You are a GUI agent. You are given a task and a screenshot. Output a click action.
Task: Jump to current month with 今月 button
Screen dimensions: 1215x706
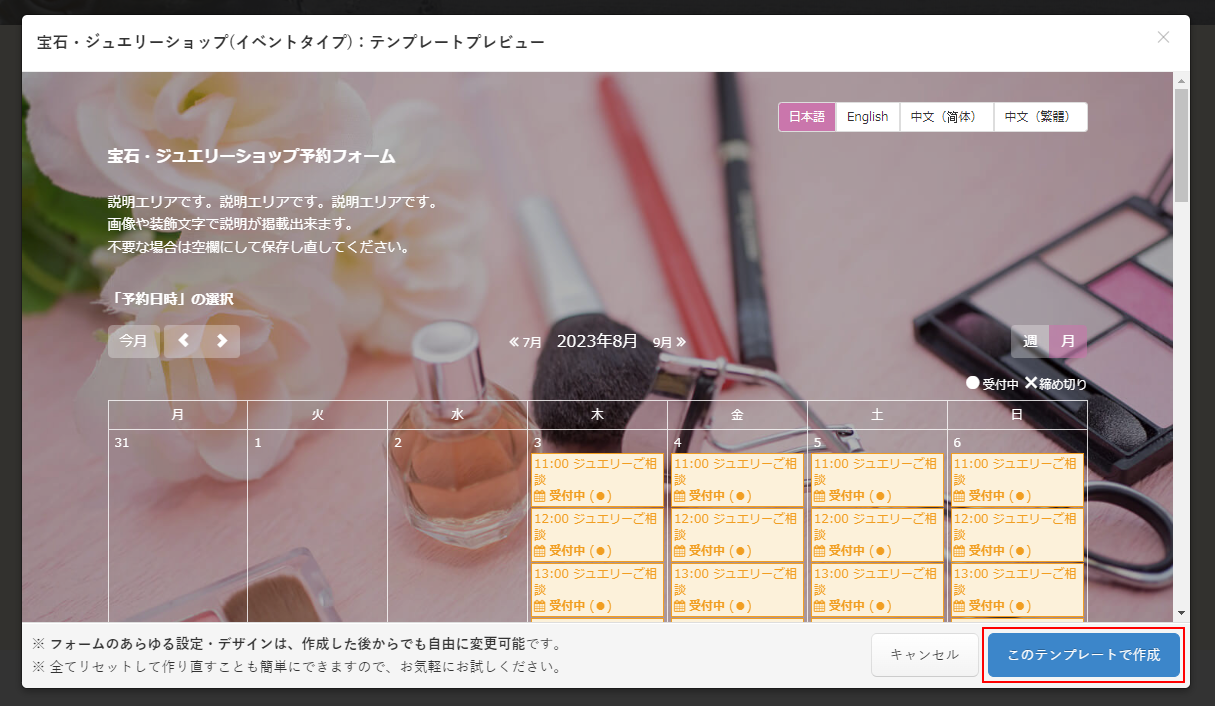click(133, 341)
